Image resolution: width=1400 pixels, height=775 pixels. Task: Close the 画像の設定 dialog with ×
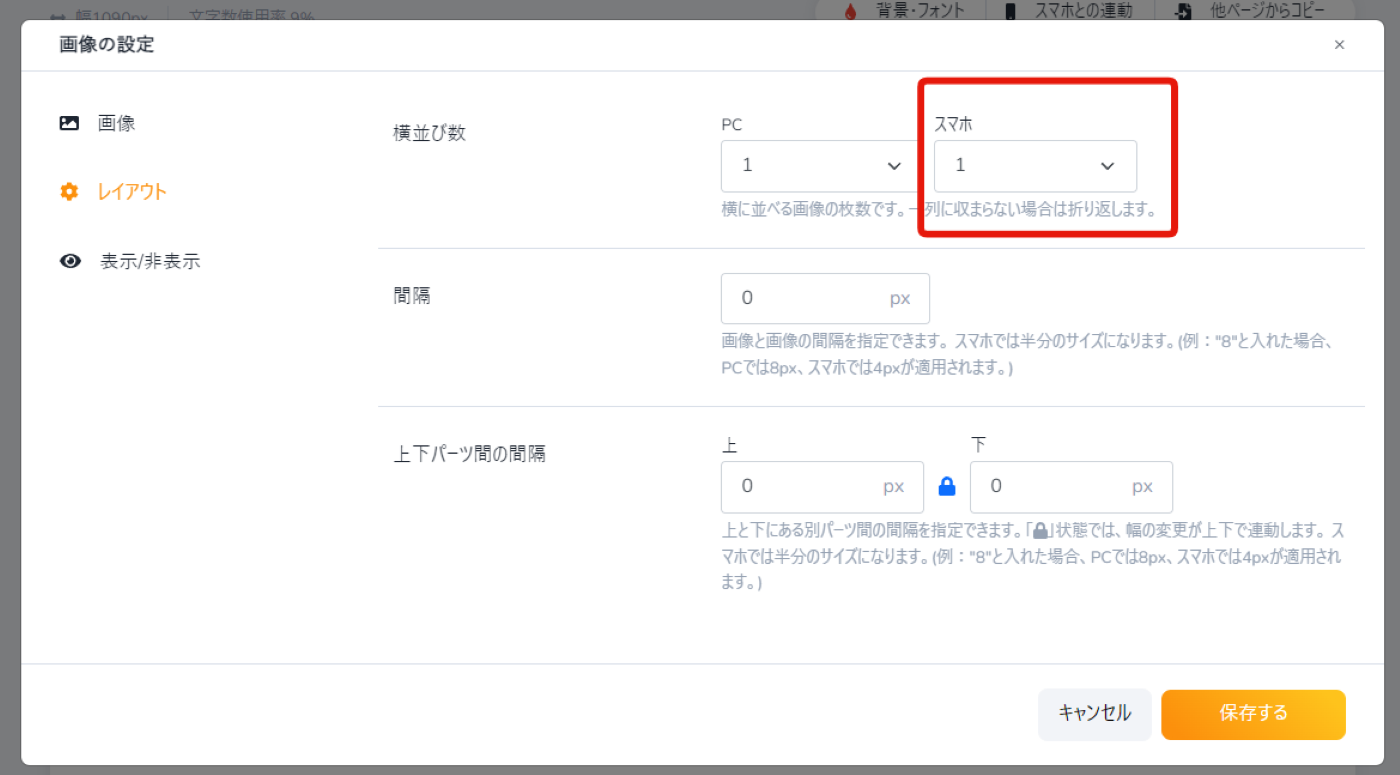[x=1339, y=45]
